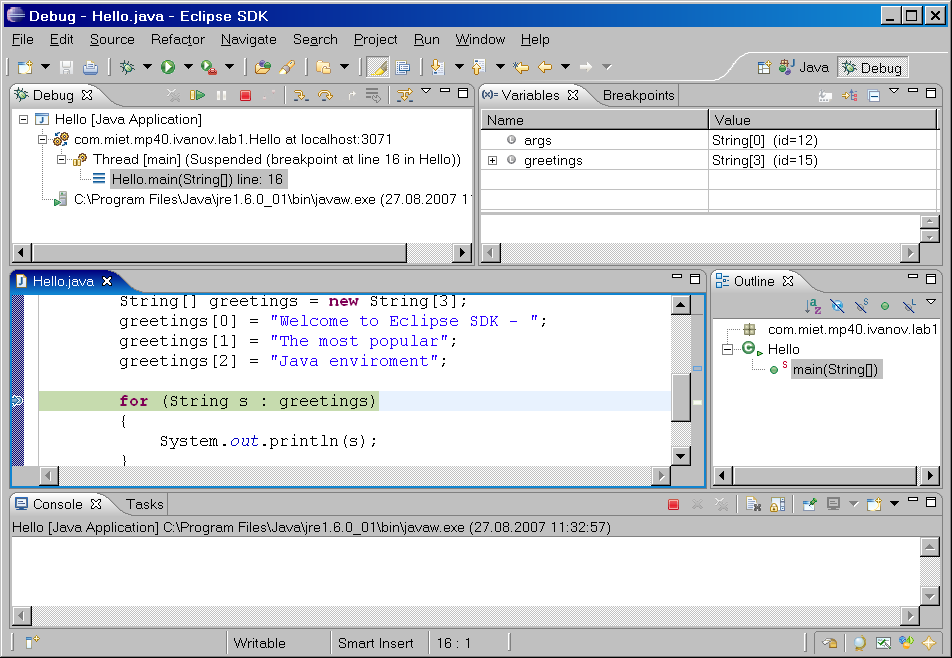952x658 pixels.
Task: Toggle Hide Non-Public Members green dot
Action: point(885,306)
